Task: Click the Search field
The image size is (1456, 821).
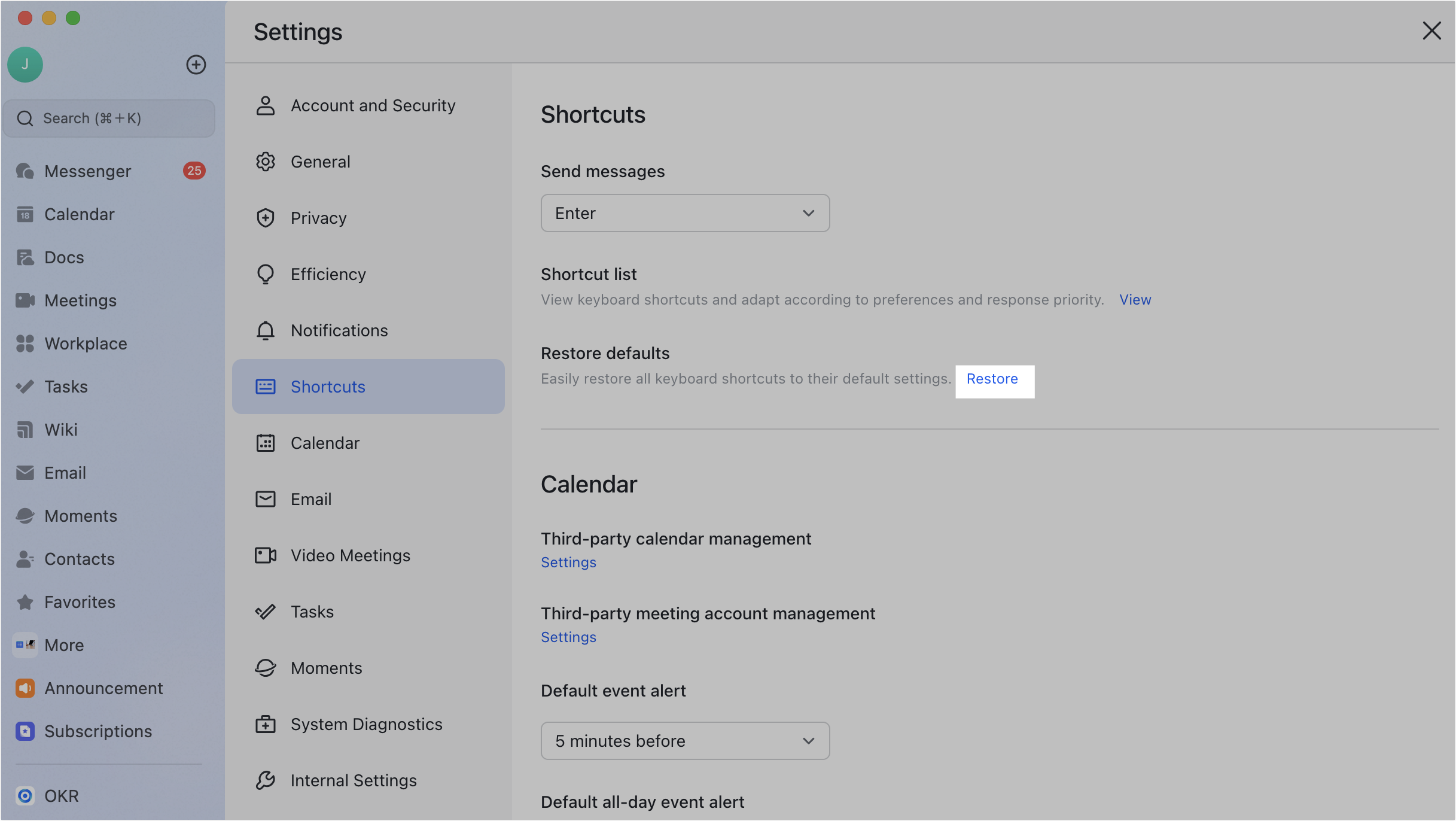Action: 109,118
